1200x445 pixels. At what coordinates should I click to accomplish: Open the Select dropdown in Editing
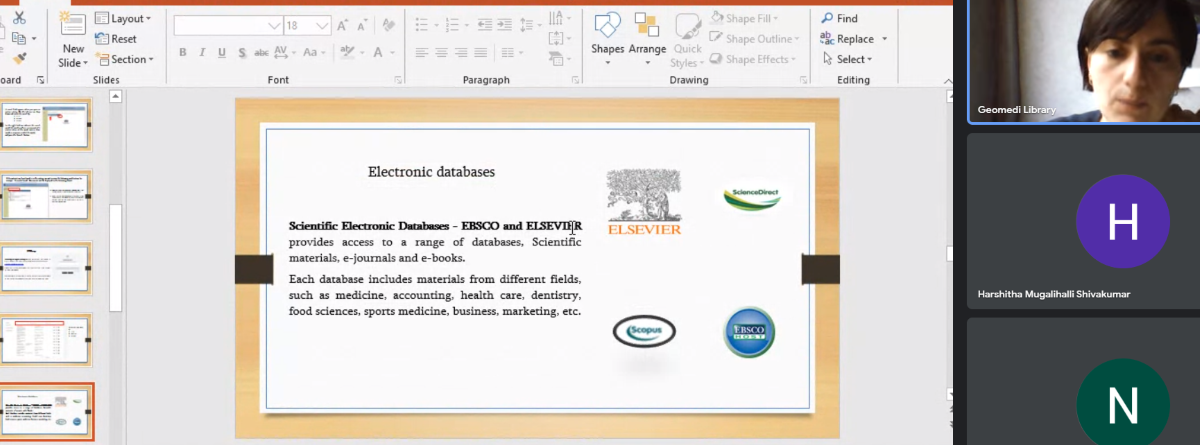pos(846,59)
